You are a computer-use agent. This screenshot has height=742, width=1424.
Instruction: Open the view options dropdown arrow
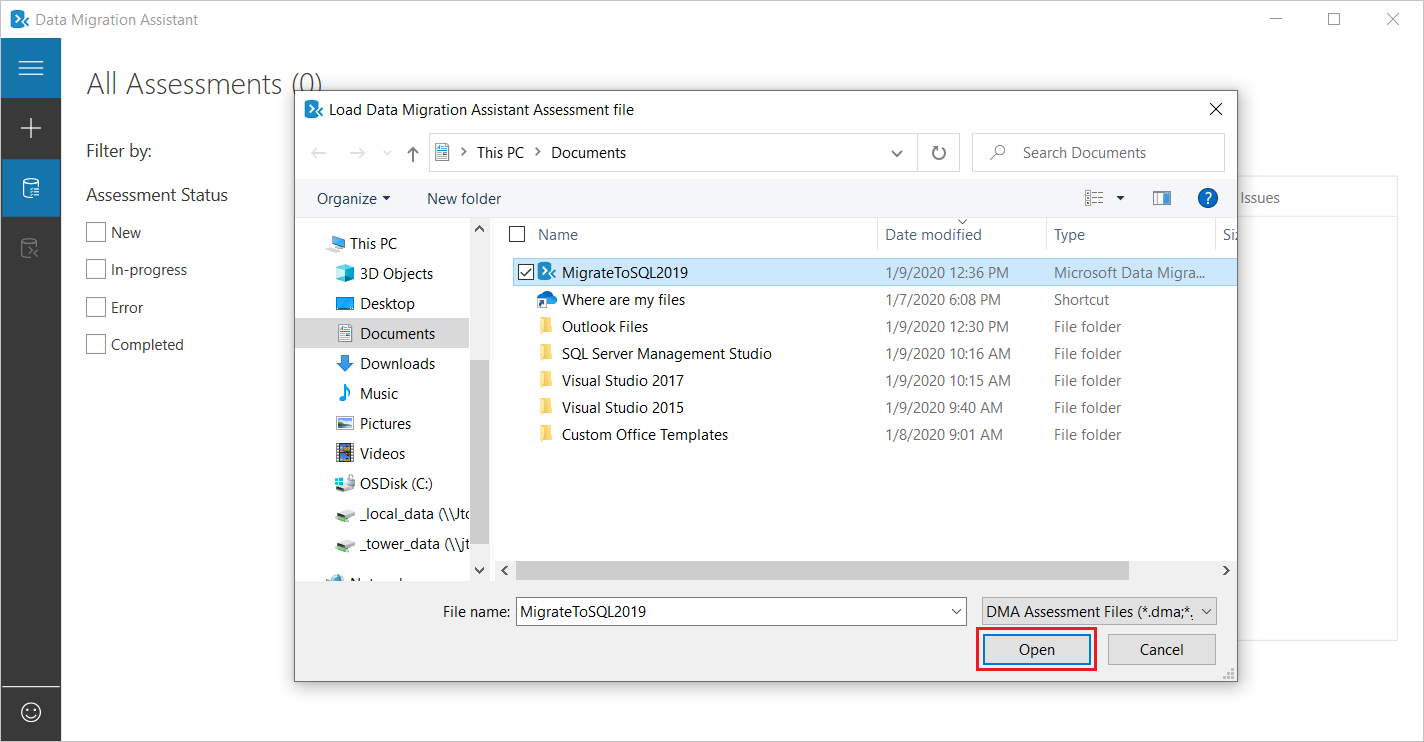pos(1120,198)
